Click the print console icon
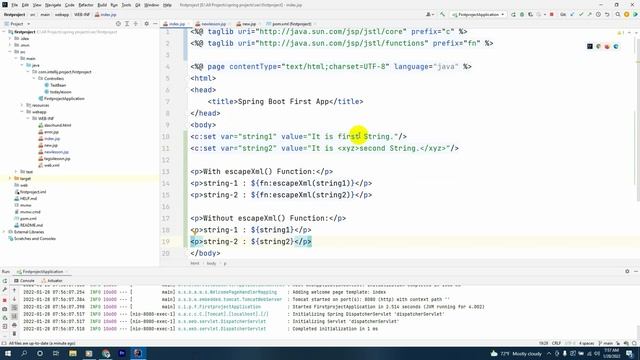Image resolution: width=640 pixels, height=360 pixels. tap(14, 325)
